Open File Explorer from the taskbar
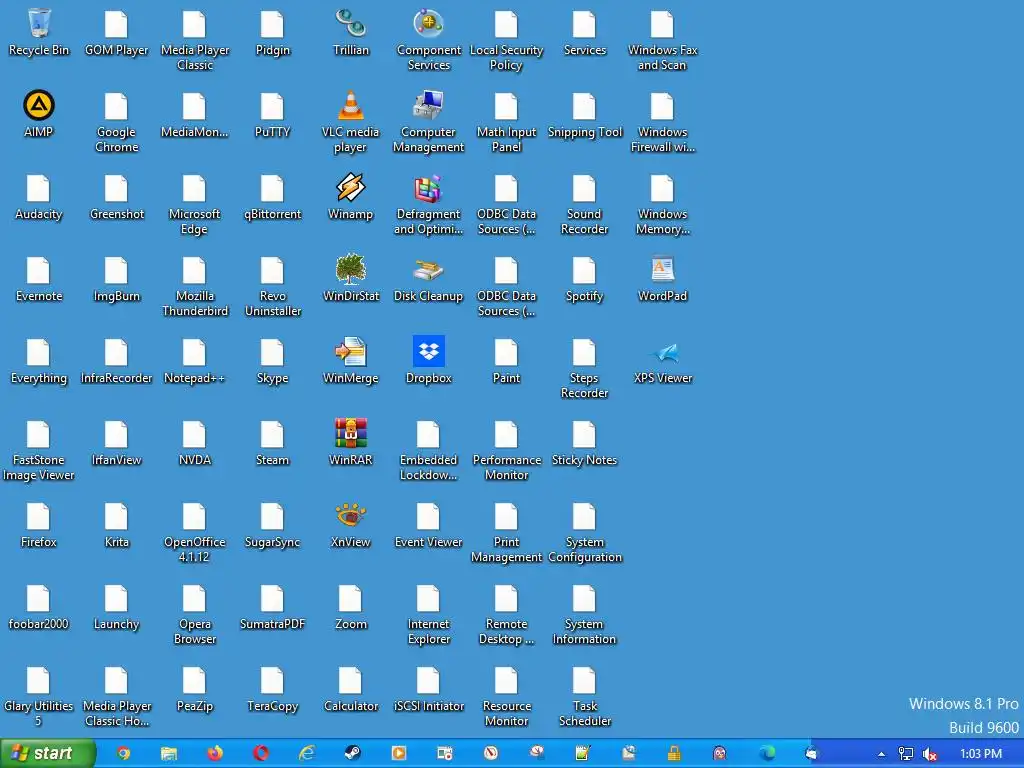Image resolution: width=1024 pixels, height=768 pixels. (168, 754)
